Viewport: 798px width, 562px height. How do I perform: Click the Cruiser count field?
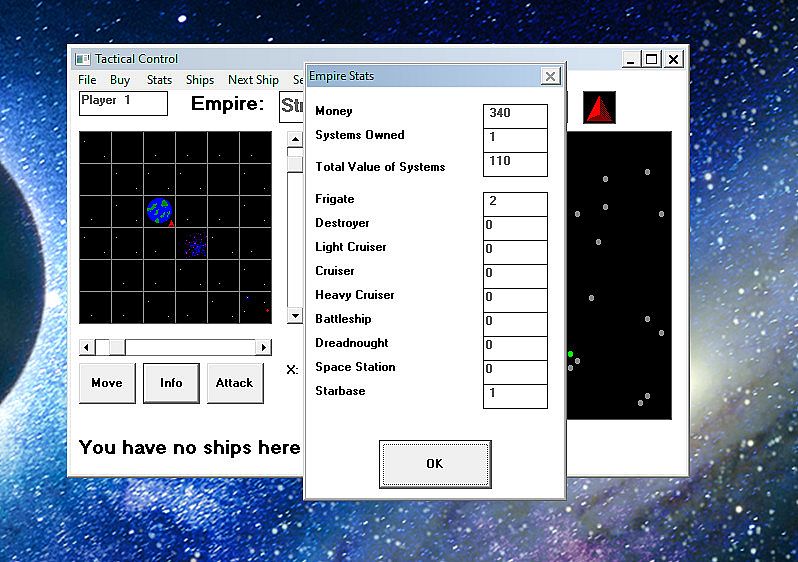click(x=515, y=276)
